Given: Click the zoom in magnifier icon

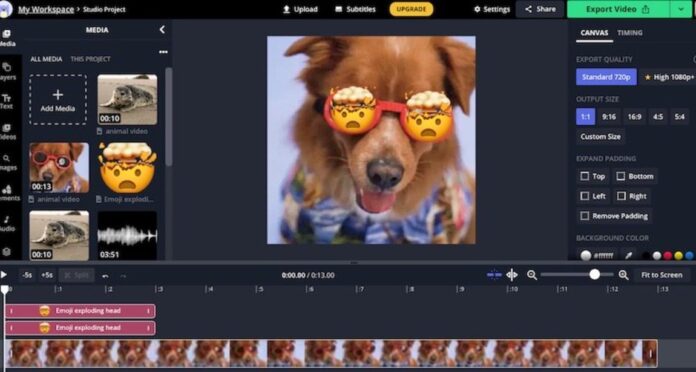Looking at the screenshot, I should coord(624,275).
